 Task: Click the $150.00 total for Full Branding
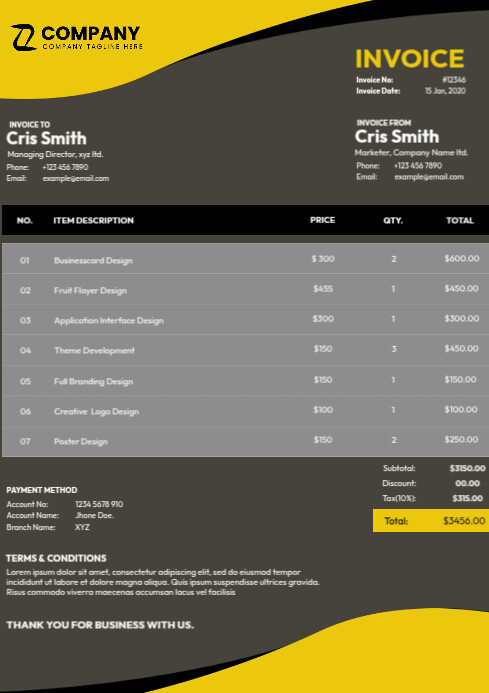(460, 380)
